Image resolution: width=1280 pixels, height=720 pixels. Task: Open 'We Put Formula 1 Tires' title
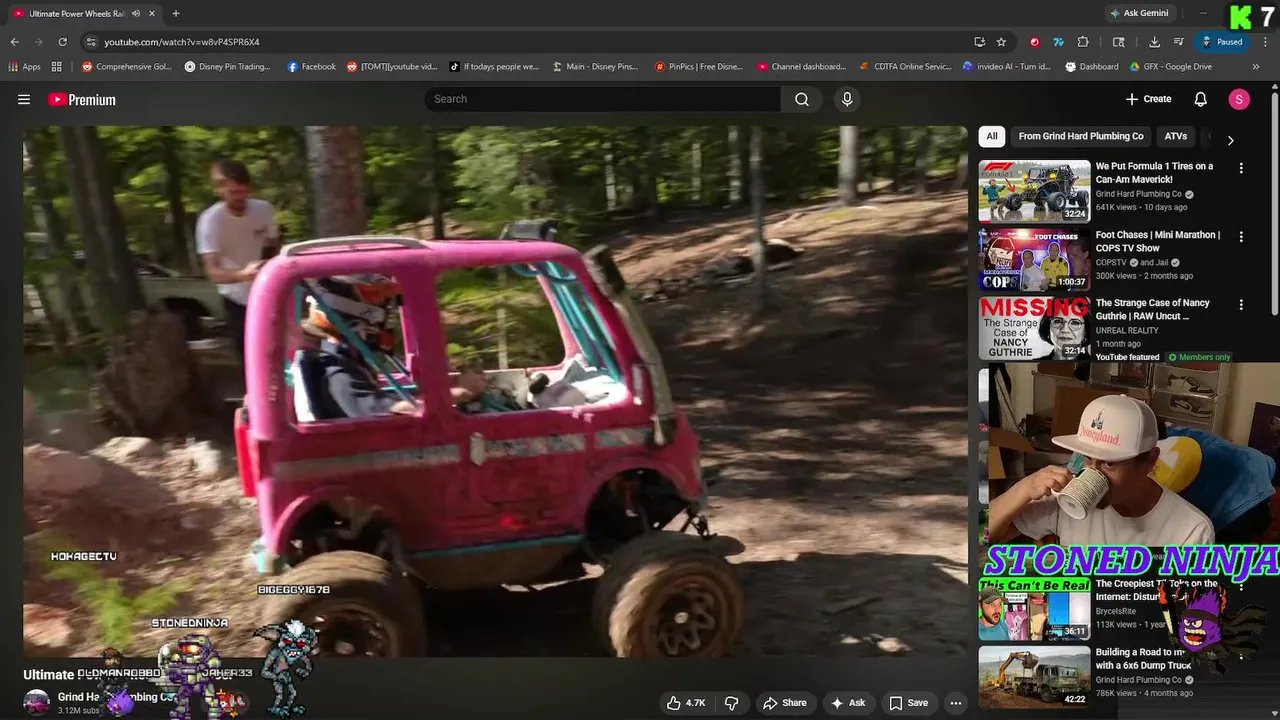coord(1154,173)
